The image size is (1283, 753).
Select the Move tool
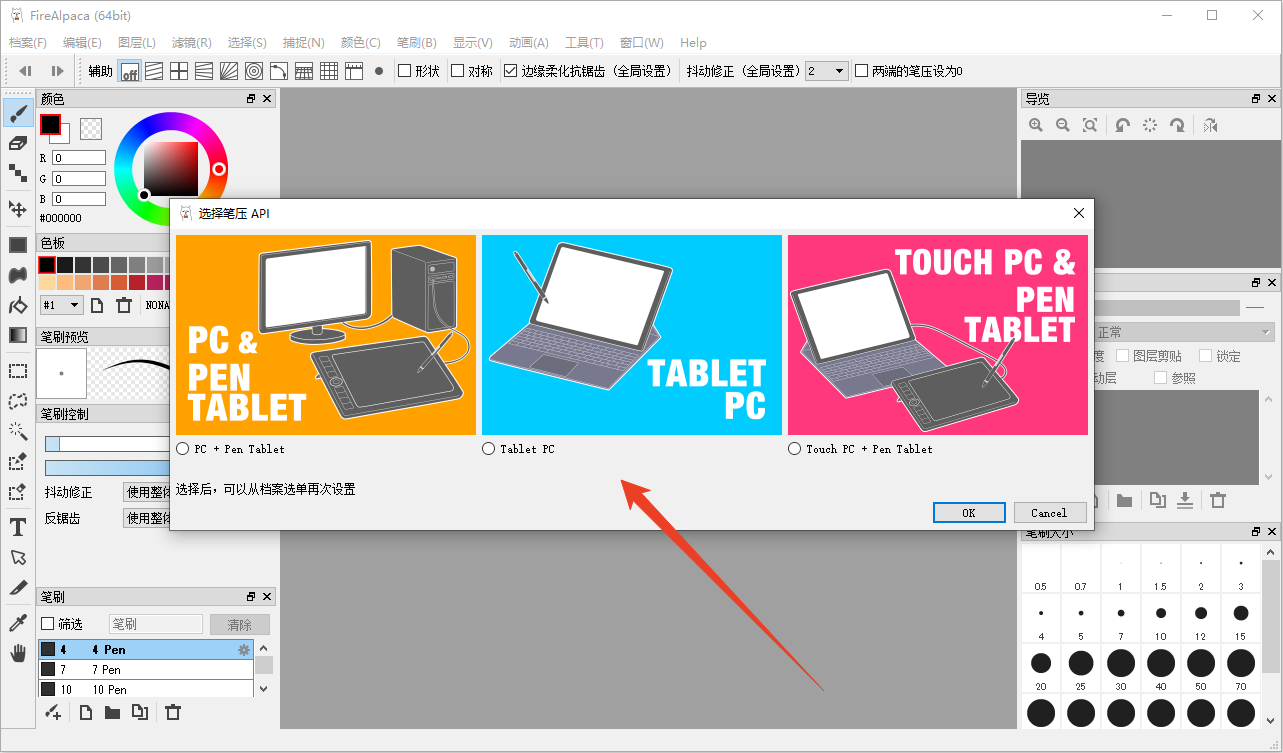[17, 208]
